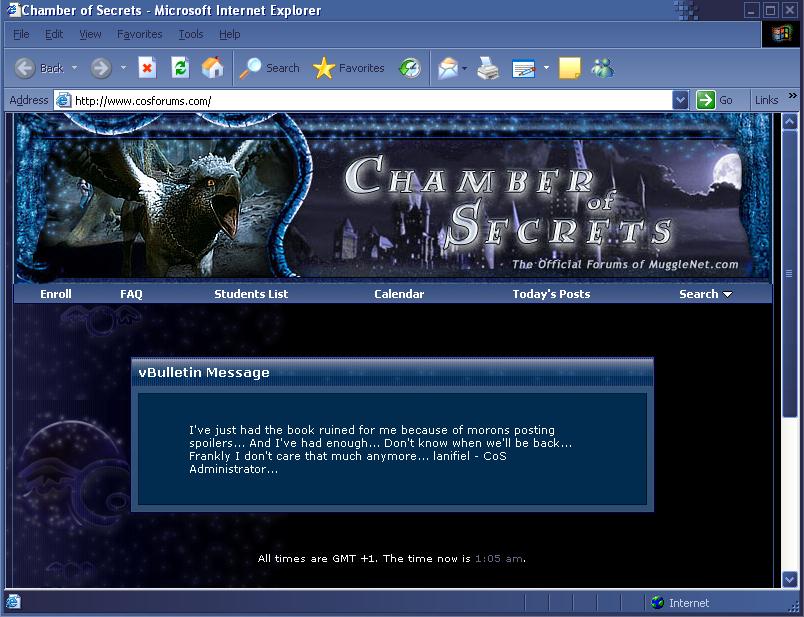Open the Edit menu
The height and width of the screenshot is (617, 804).
(54, 34)
